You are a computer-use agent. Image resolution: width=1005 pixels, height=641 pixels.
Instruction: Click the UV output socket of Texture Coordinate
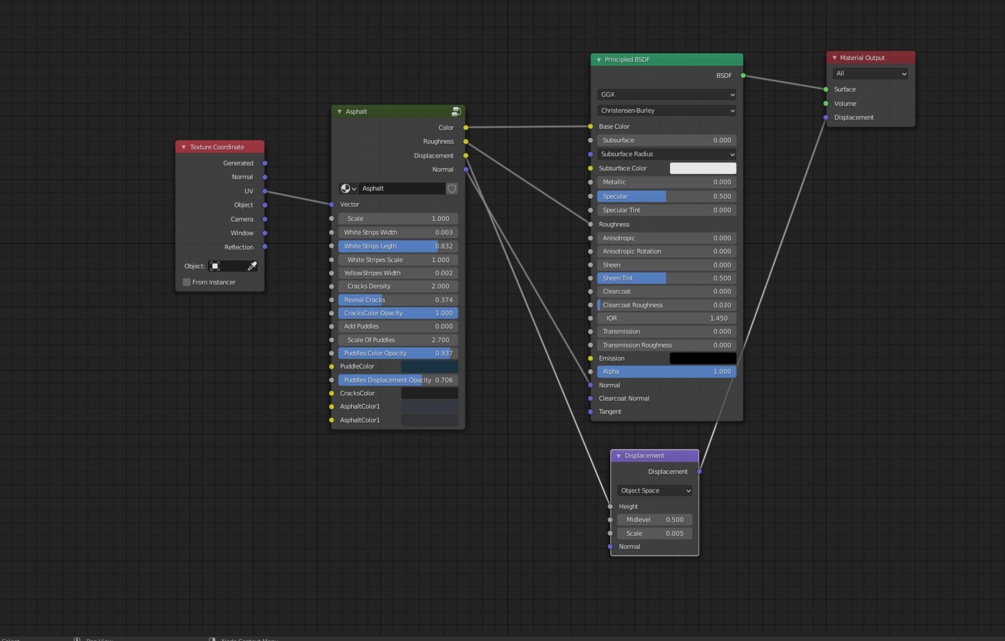click(265, 191)
